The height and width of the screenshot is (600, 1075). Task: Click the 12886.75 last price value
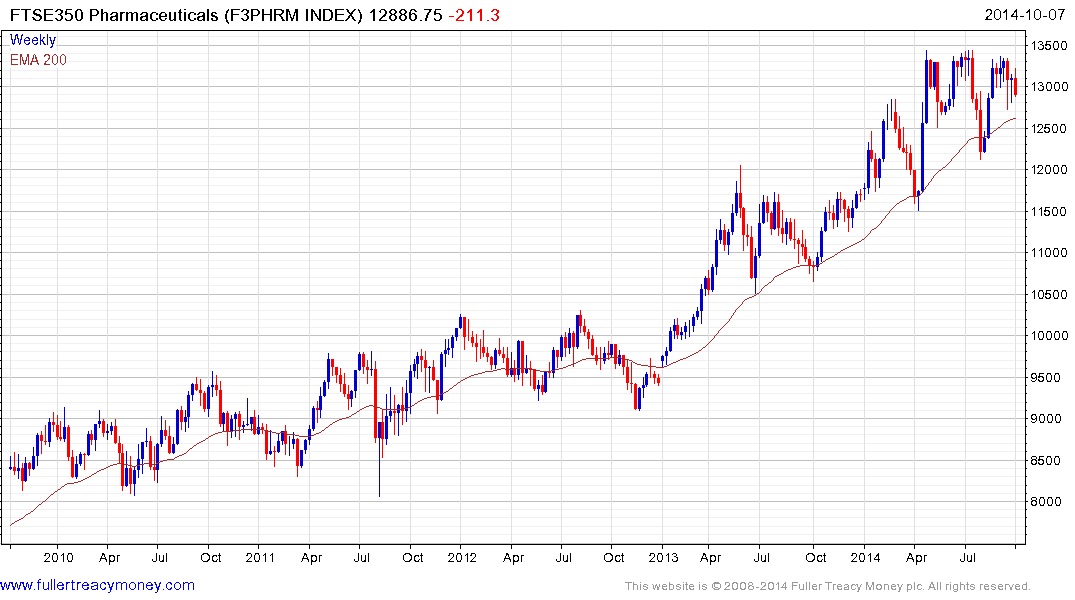click(x=405, y=15)
